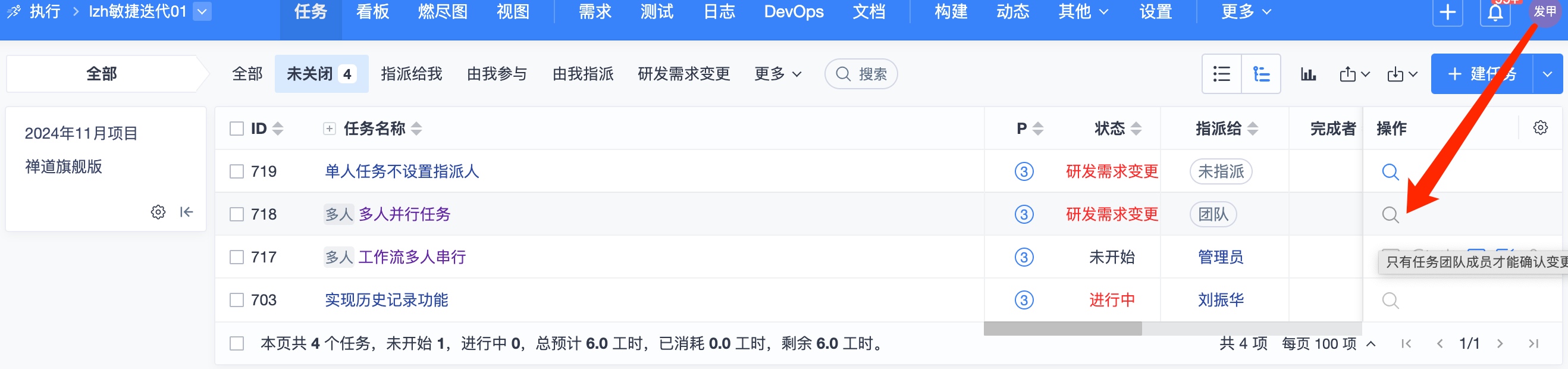Sort by status column arrows

(x=1136, y=129)
